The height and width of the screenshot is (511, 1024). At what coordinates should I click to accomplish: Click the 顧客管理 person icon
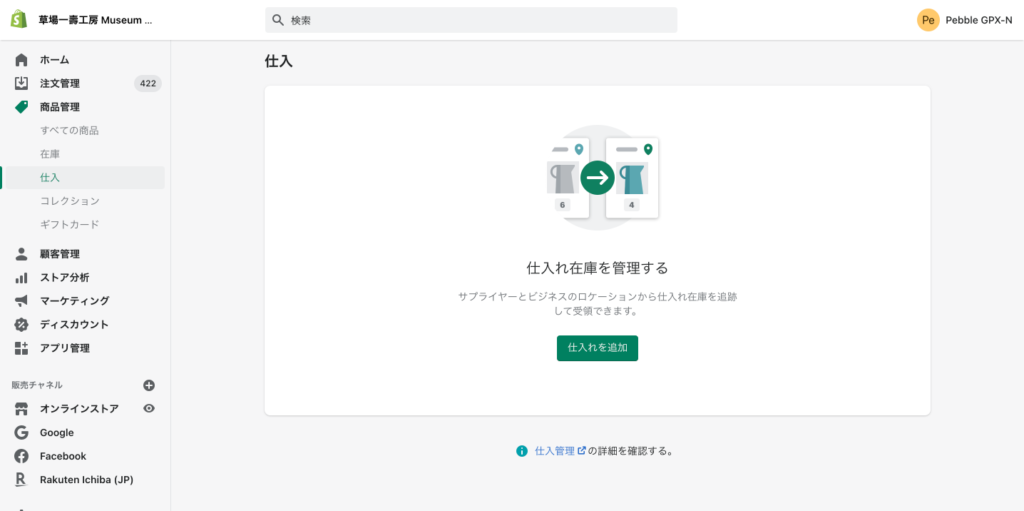(21, 254)
